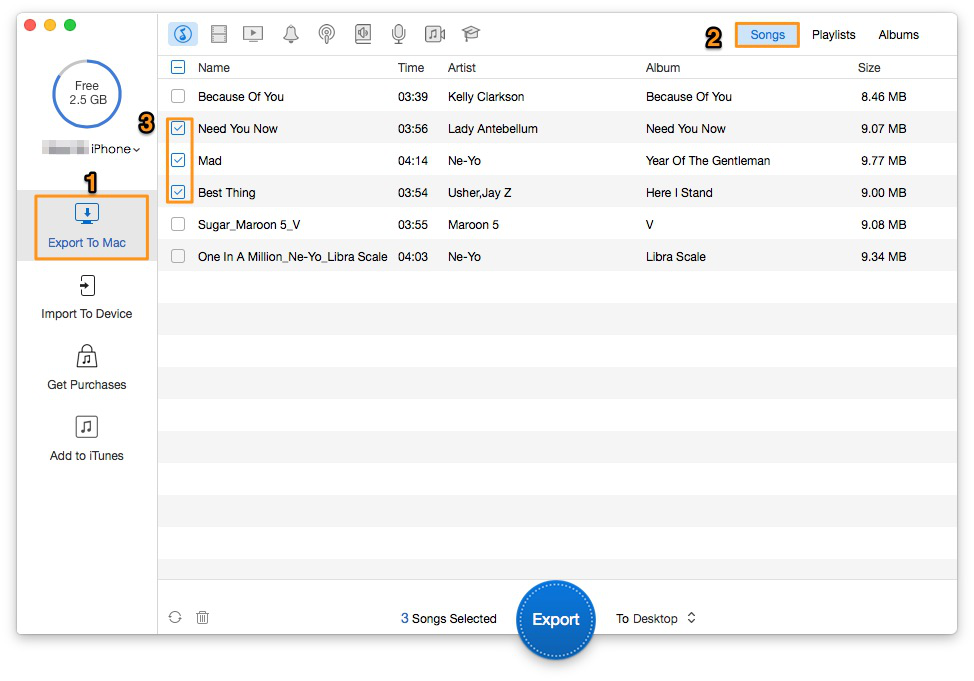The image size is (974, 681).
Task: Sort by the Album column header
Action: [663, 68]
